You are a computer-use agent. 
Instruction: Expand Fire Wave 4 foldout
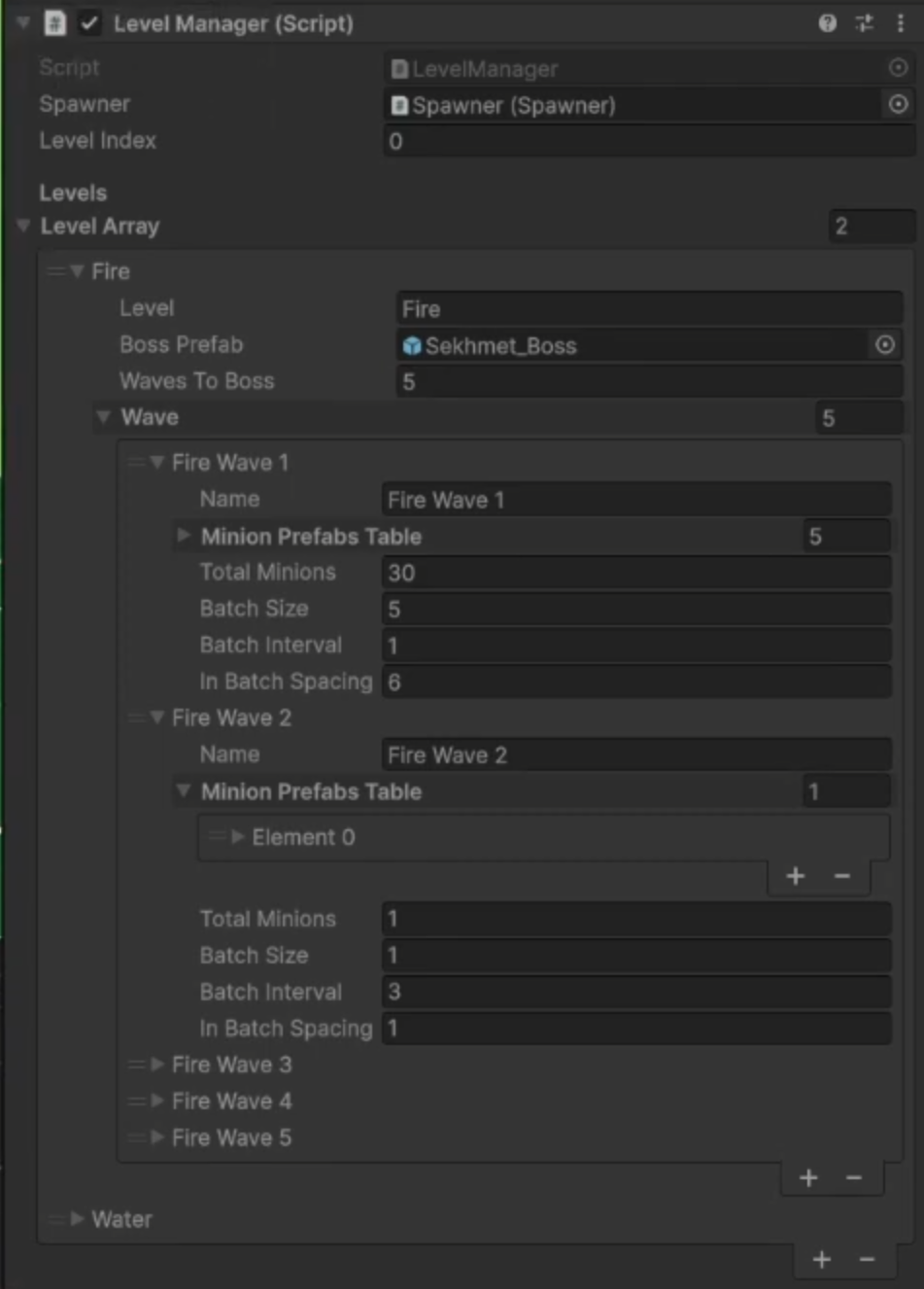[156, 1101]
